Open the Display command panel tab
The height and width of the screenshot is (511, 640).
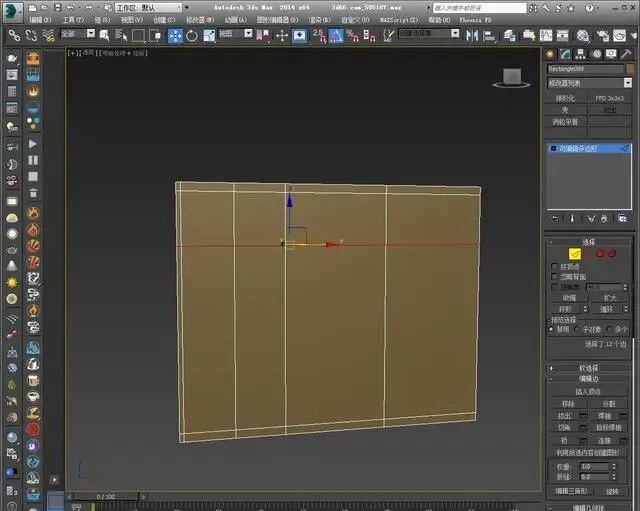611,54
